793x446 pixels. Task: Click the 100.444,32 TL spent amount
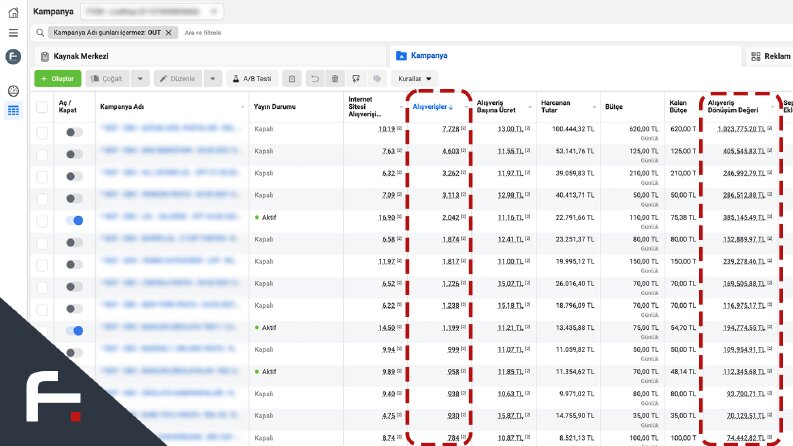[x=573, y=129]
